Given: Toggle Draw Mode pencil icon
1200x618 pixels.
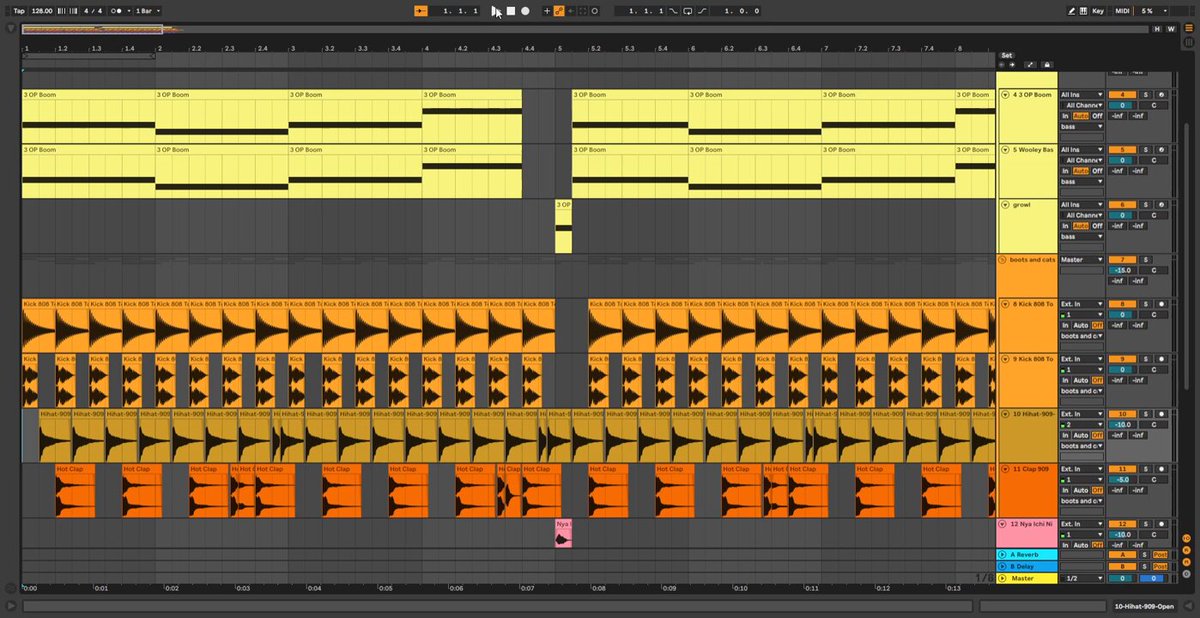Looking at the screenshot, I should click(1072, 10).
